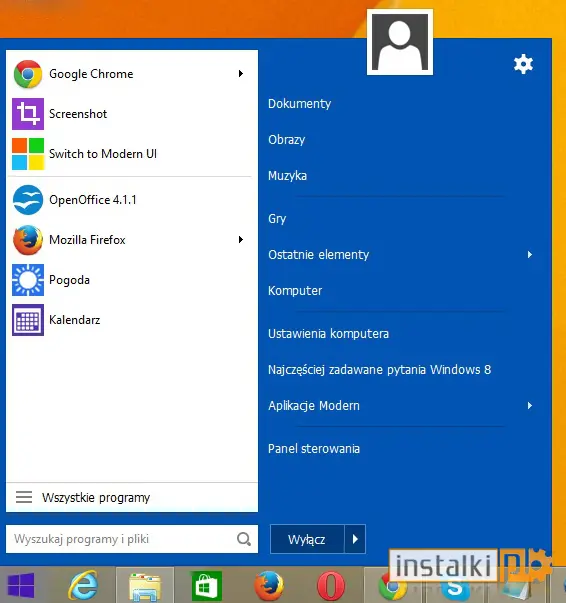Launch Mozilla Firefox from its start menu icon
The image size is (566, 603).
[x=28, y=240]
